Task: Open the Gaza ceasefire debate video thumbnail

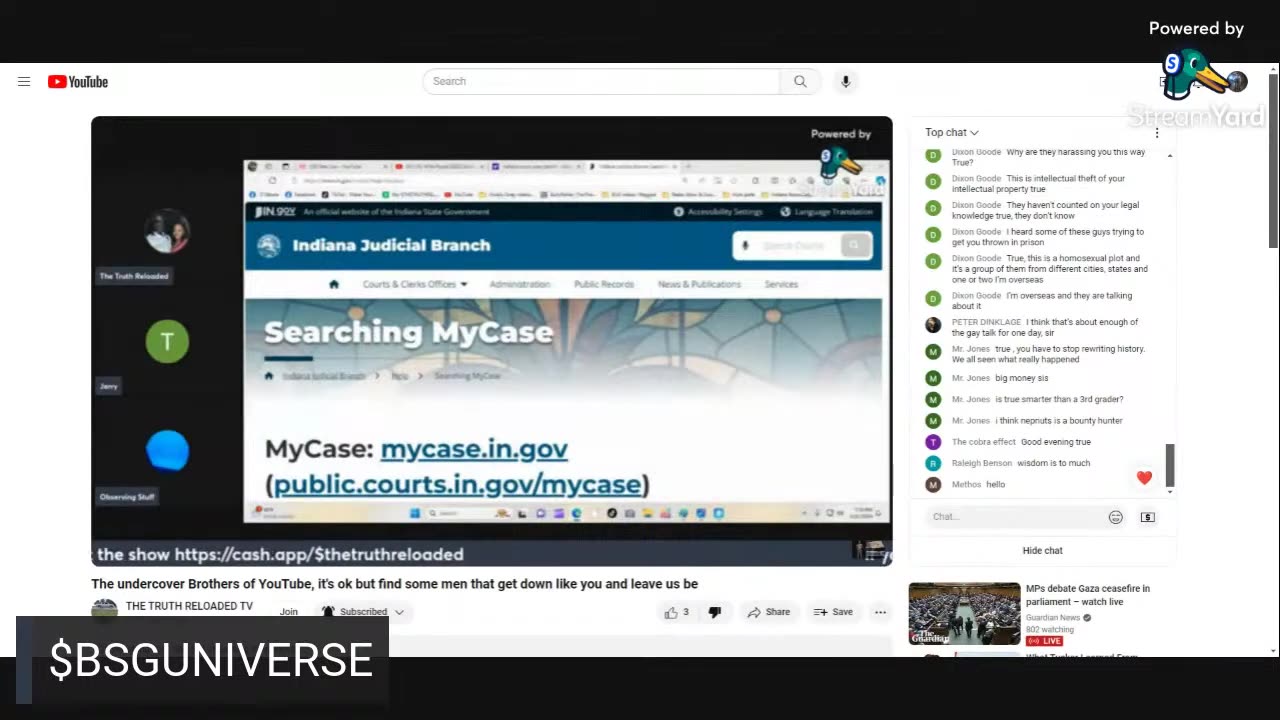Action: pyautogui.click(x=964, y=614)
